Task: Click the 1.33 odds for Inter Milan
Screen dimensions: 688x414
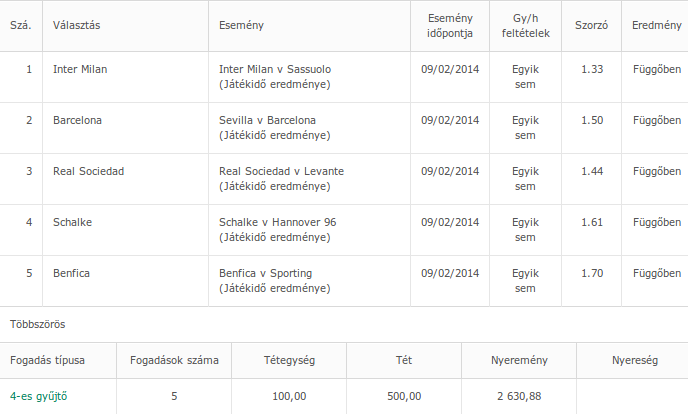Action: pyautogui.click(x=592, y=69)
